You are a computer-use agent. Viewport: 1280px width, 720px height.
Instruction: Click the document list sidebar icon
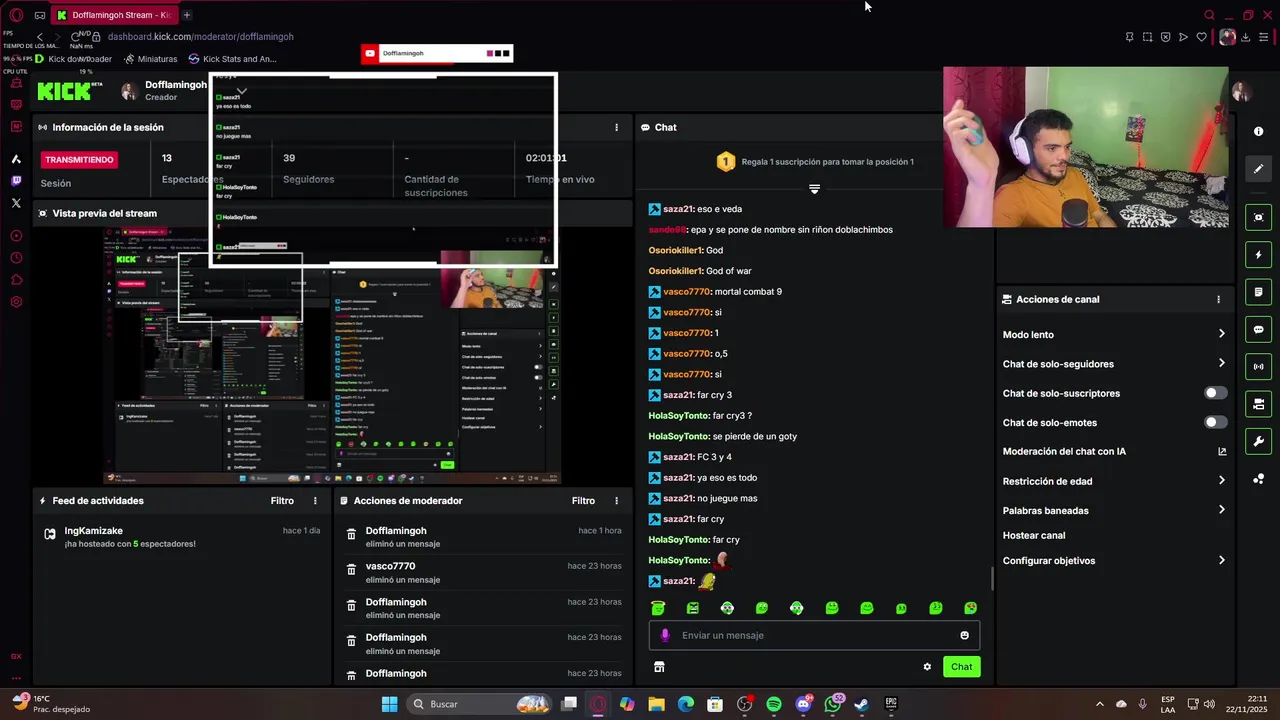tap(1258, 292)
